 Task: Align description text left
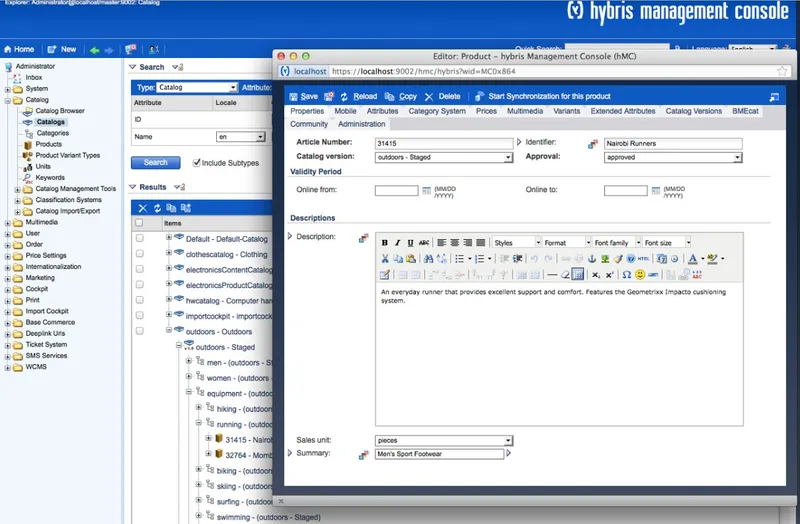coord(442,243)
